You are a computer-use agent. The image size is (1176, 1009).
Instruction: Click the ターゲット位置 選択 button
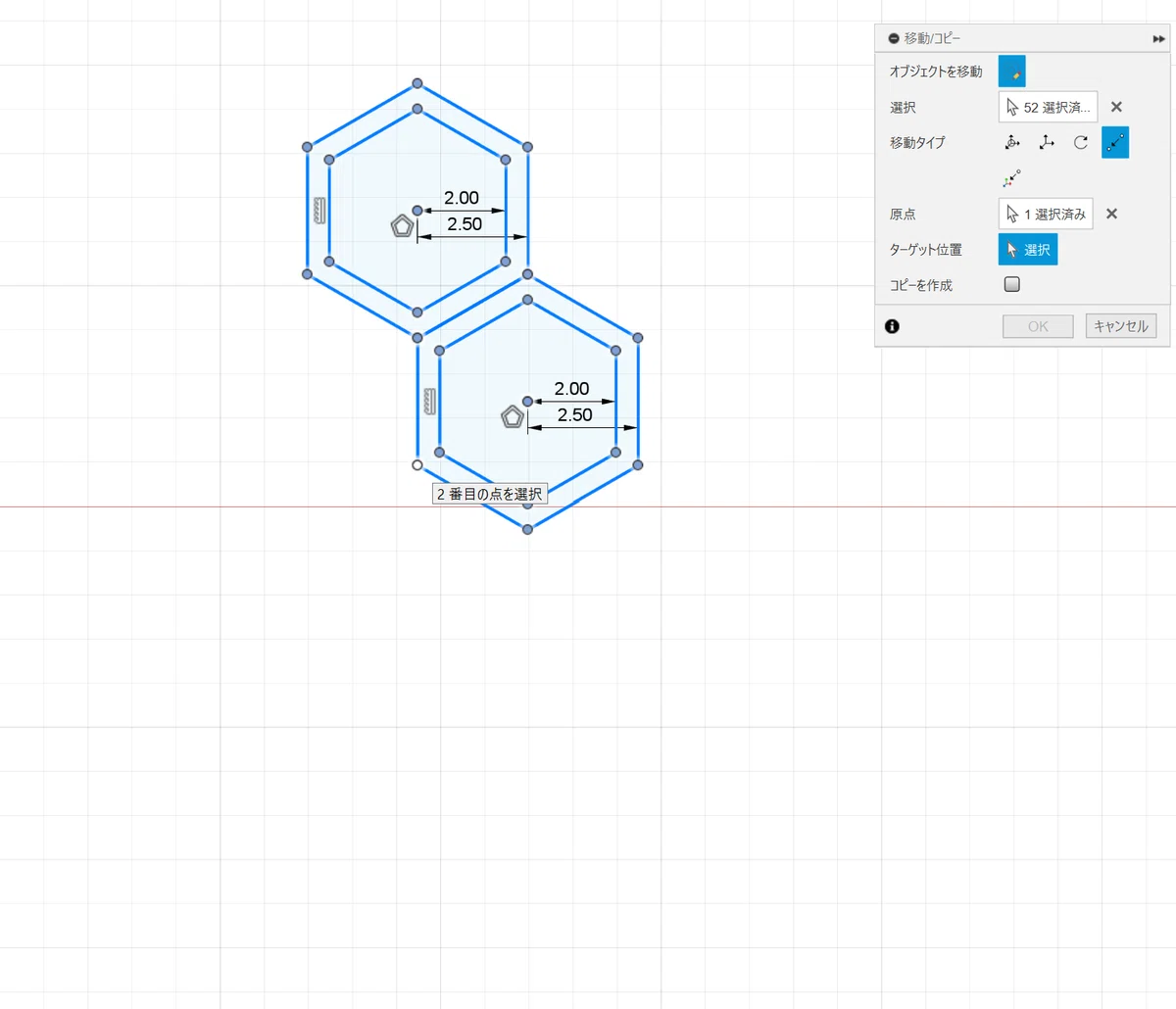coord(1028,250)
